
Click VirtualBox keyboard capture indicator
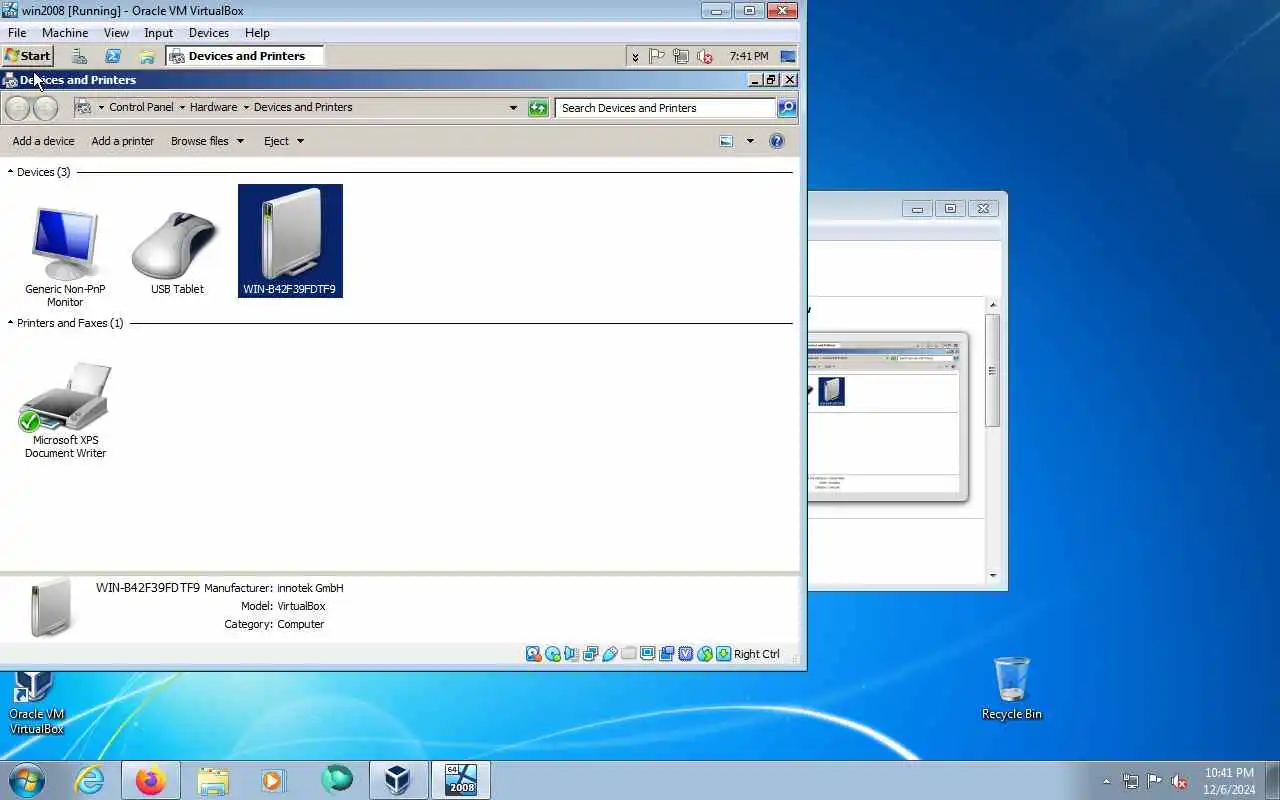pos(724,654)
